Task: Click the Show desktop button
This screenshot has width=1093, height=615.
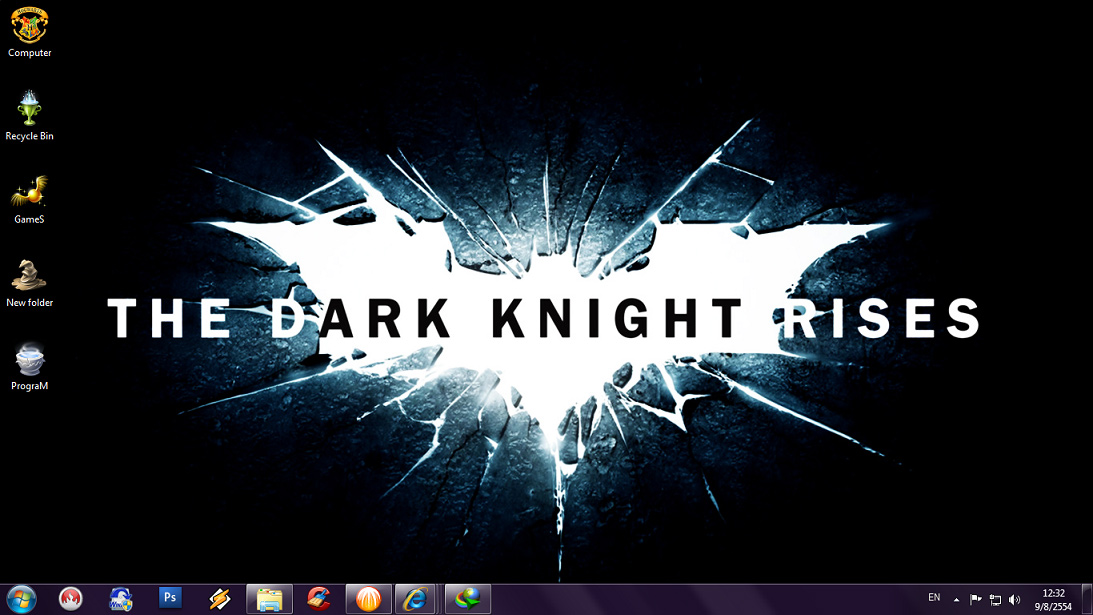Action: [1087, 600]
